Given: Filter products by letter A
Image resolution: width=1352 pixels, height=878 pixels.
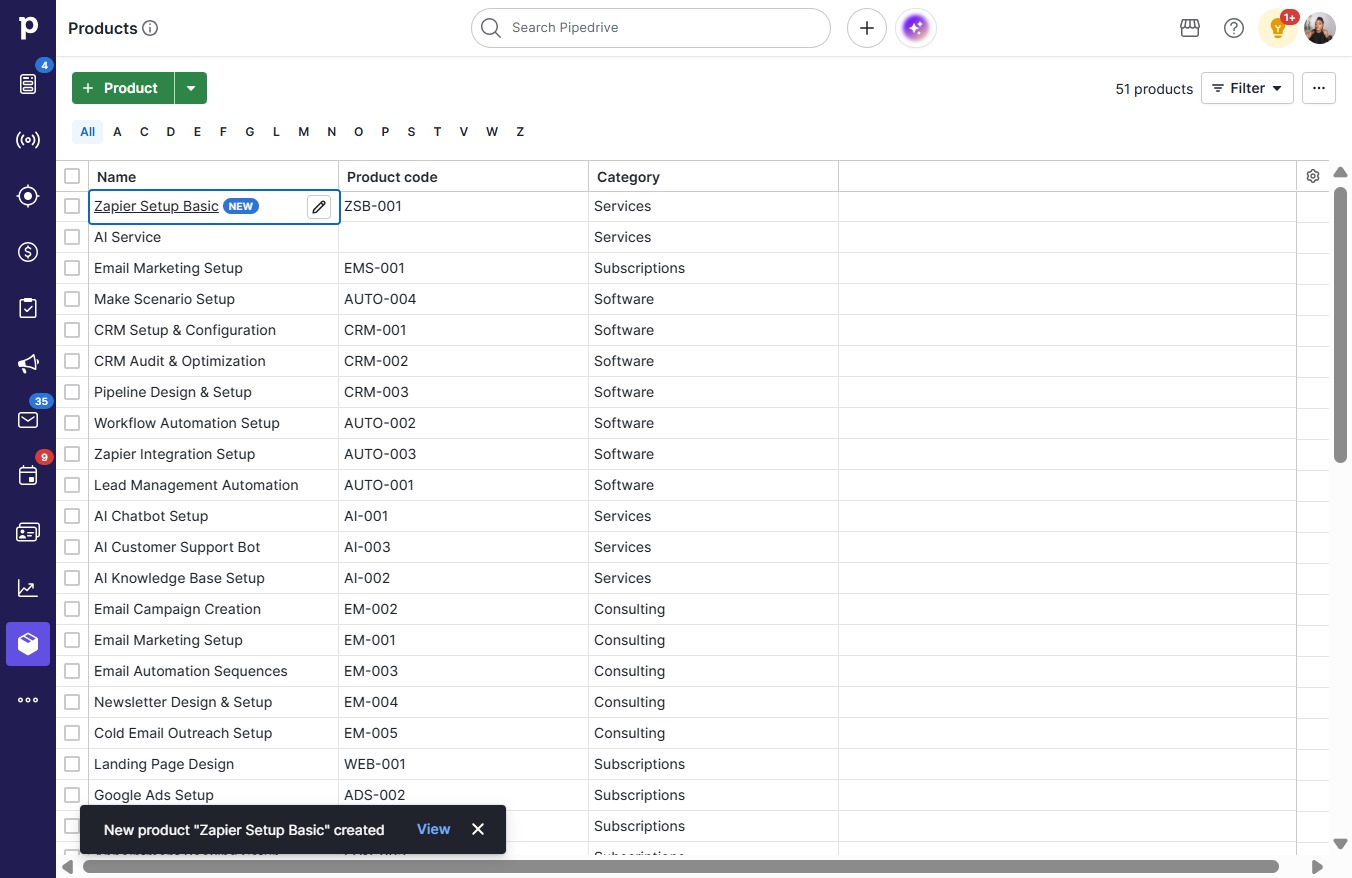Looking at the screenshot, I should pyautogui.click(x=117, y=132).
